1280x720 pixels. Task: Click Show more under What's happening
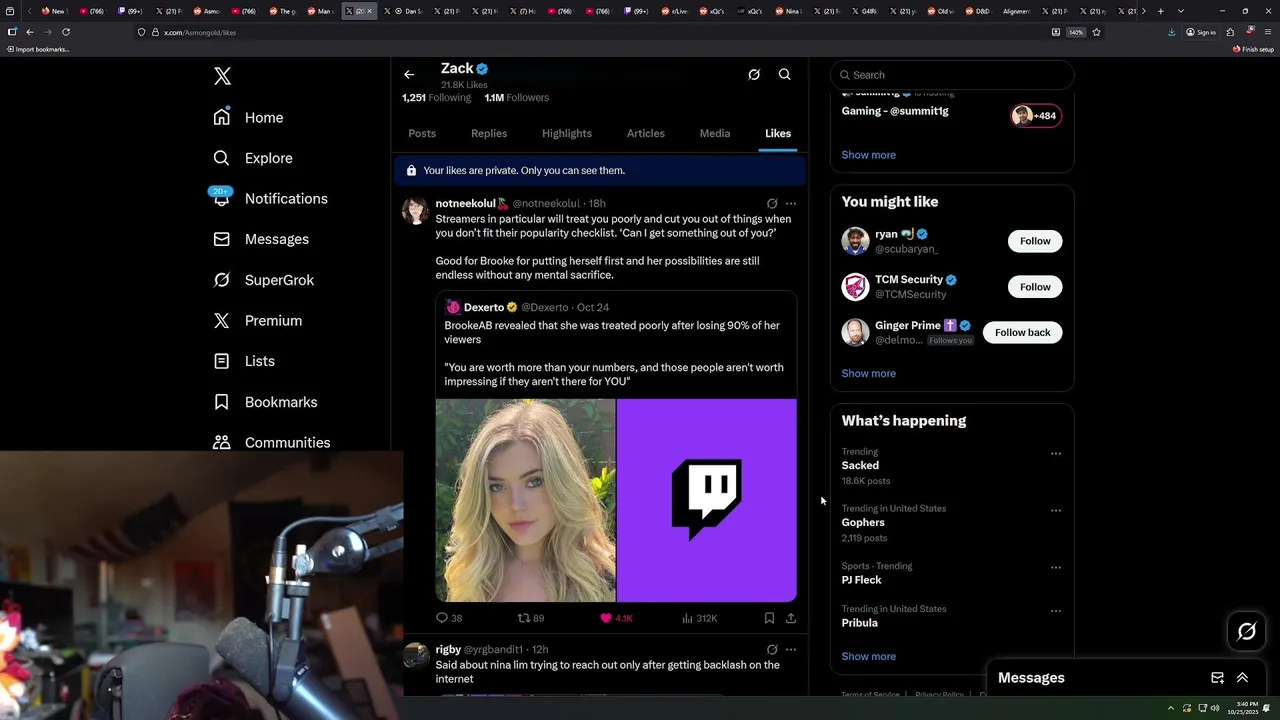[x=868, y=657]
